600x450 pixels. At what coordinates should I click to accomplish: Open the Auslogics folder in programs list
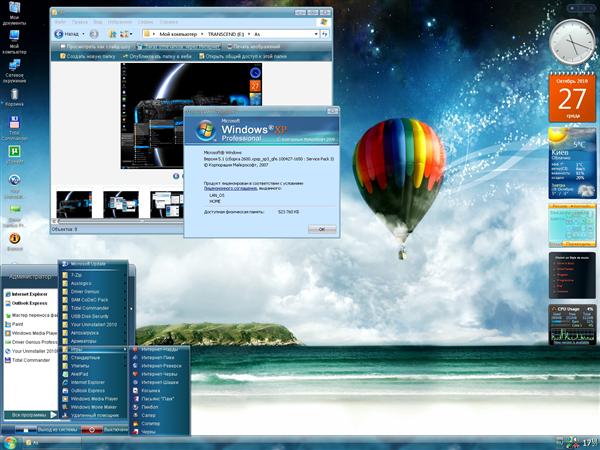click(x=94, y=283)
